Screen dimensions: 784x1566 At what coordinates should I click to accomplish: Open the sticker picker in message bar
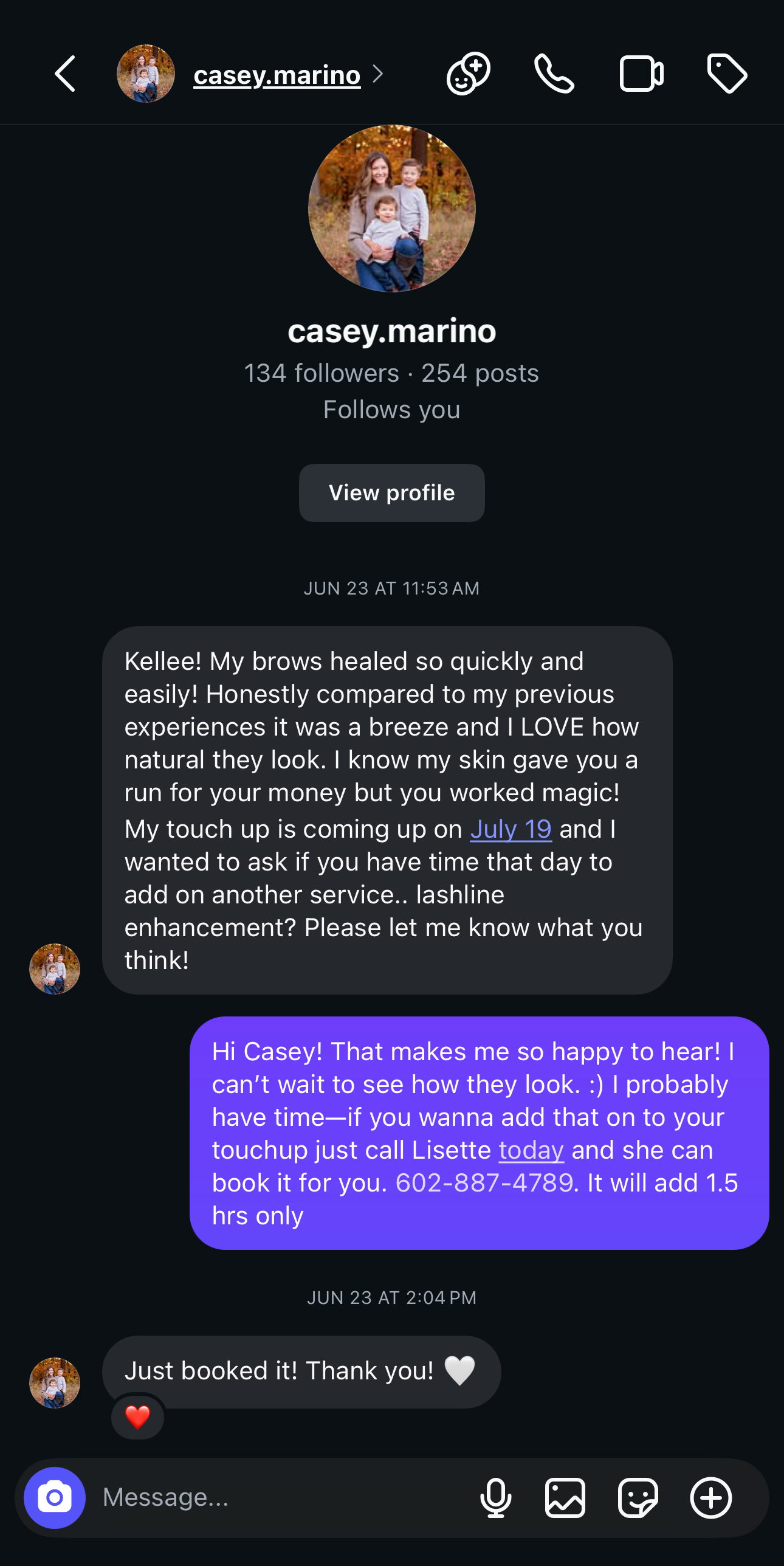coord(638,1498)
